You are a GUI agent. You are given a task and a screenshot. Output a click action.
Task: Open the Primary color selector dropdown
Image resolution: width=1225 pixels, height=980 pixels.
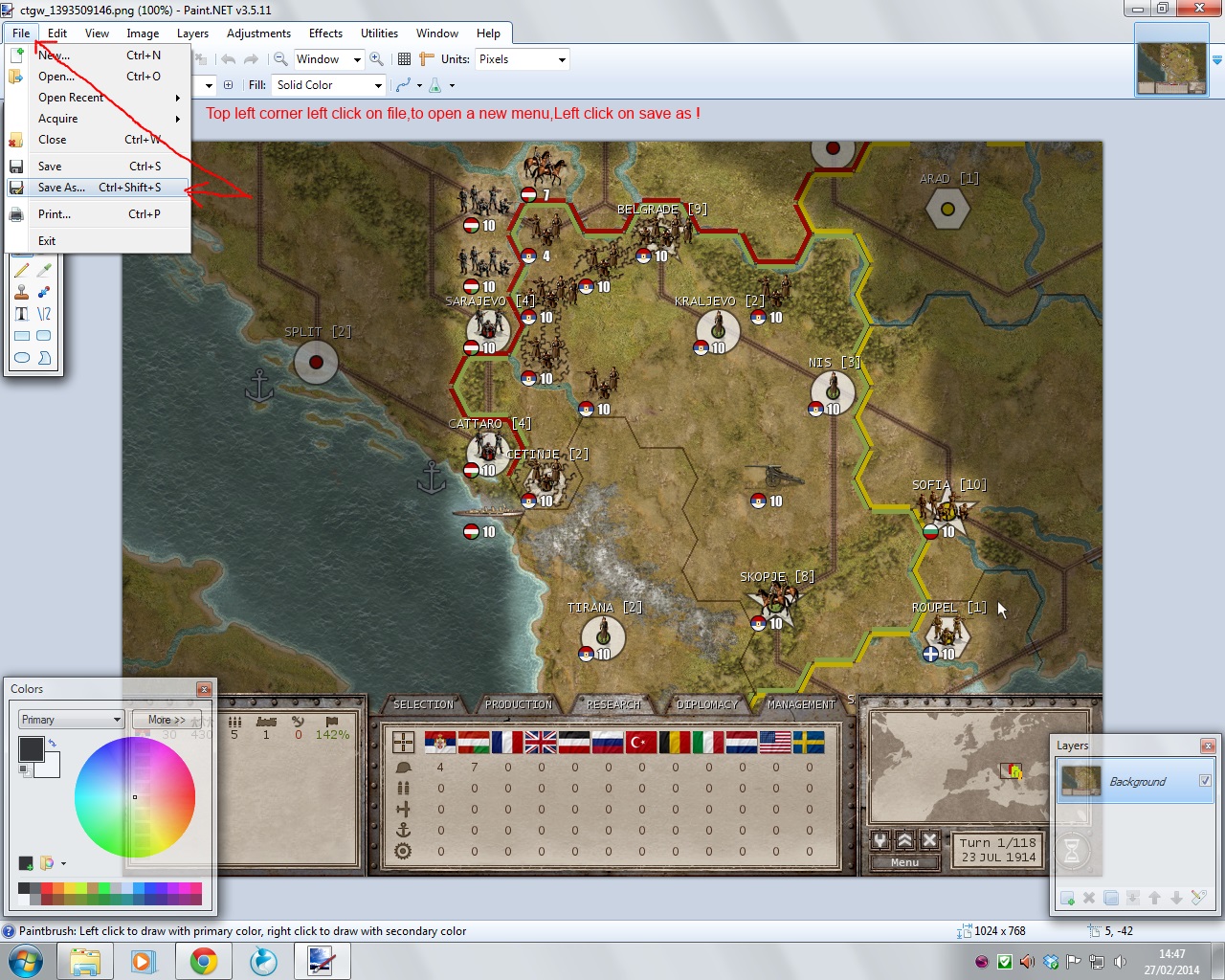[x=71, y=720]
